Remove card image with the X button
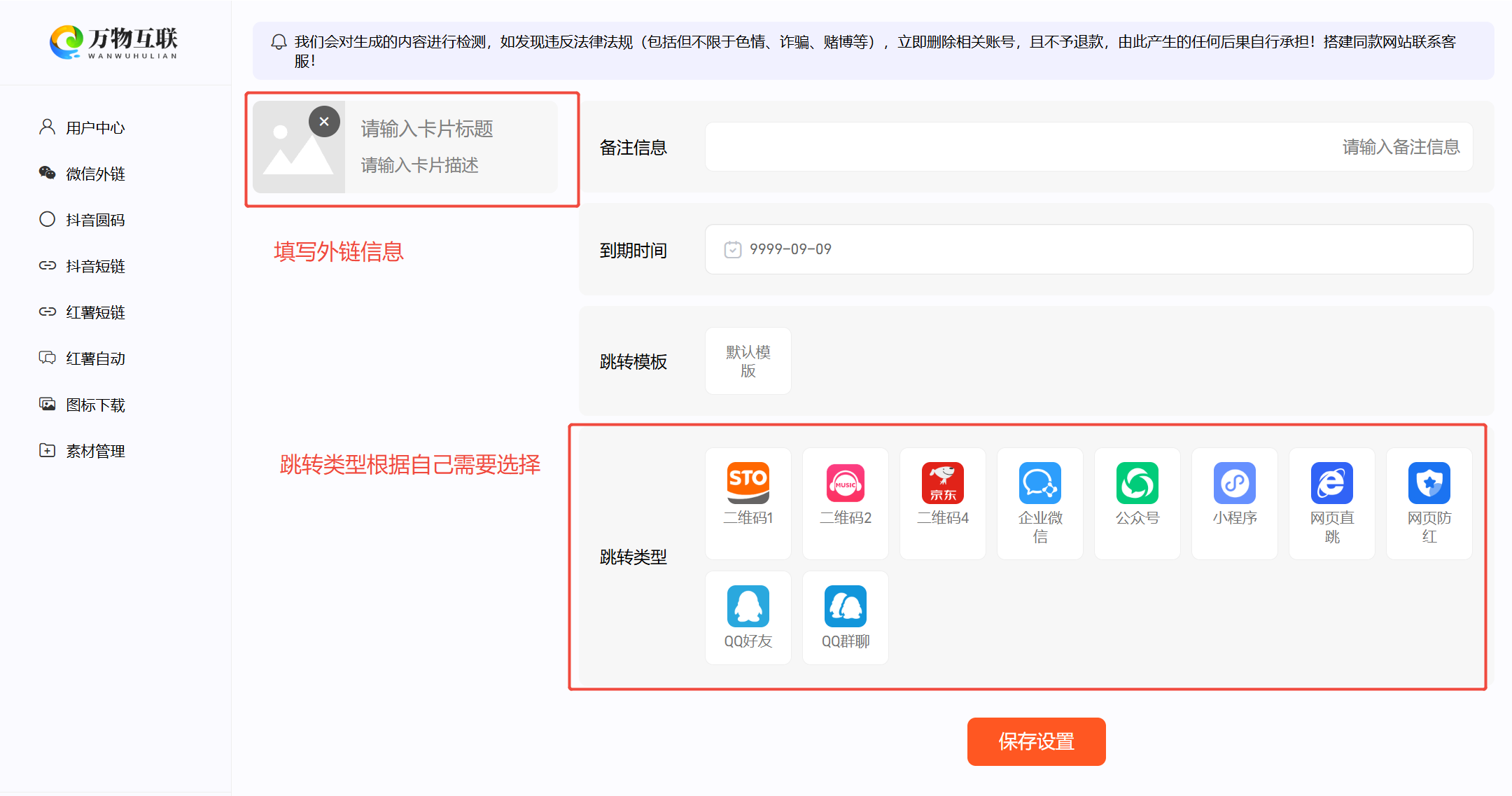This screenshot has height=796, width=1512. coord(324,121)
